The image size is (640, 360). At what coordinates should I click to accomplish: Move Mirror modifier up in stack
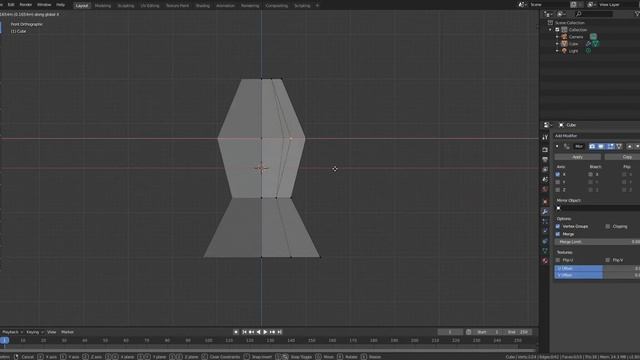(629, 146)
